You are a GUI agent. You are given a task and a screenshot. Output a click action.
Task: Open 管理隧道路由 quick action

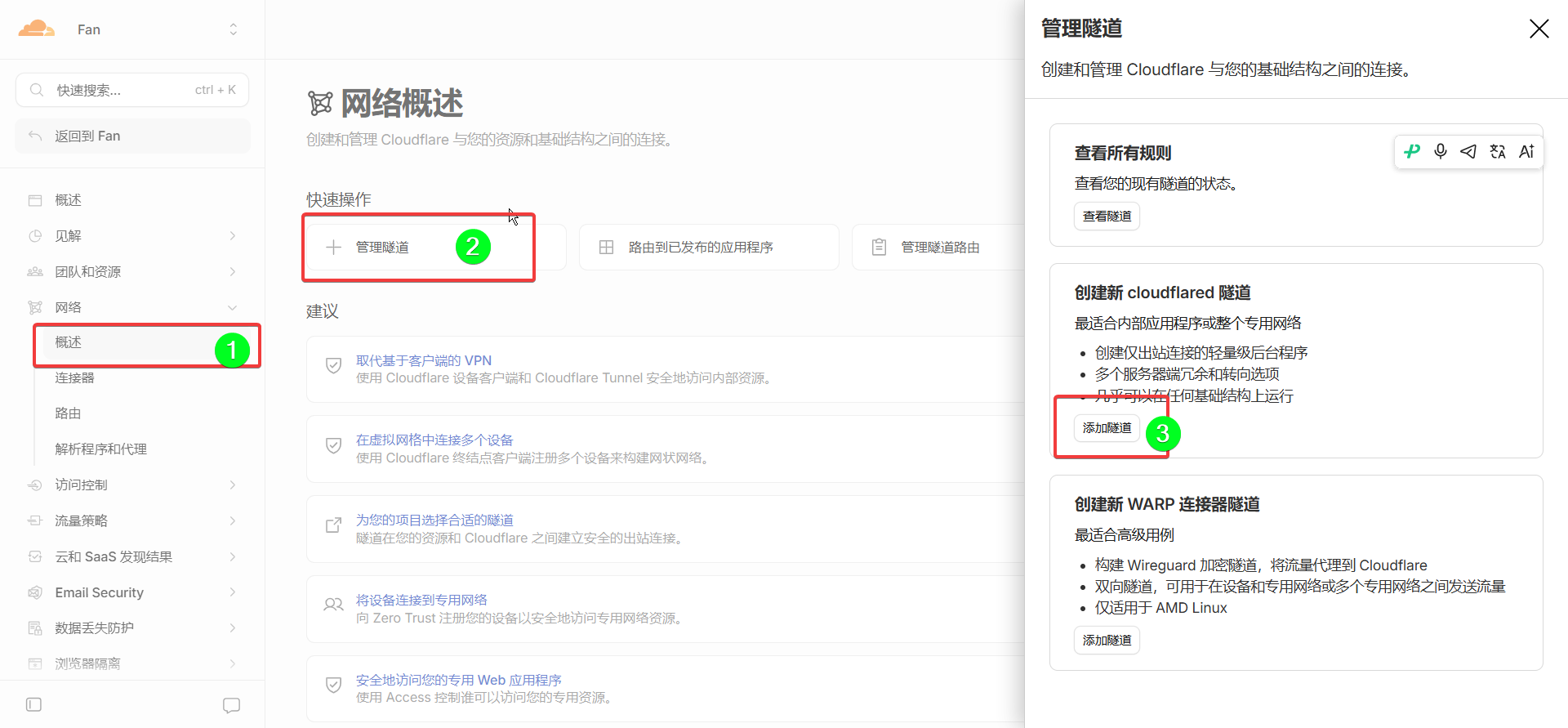[x=940, y=248]
